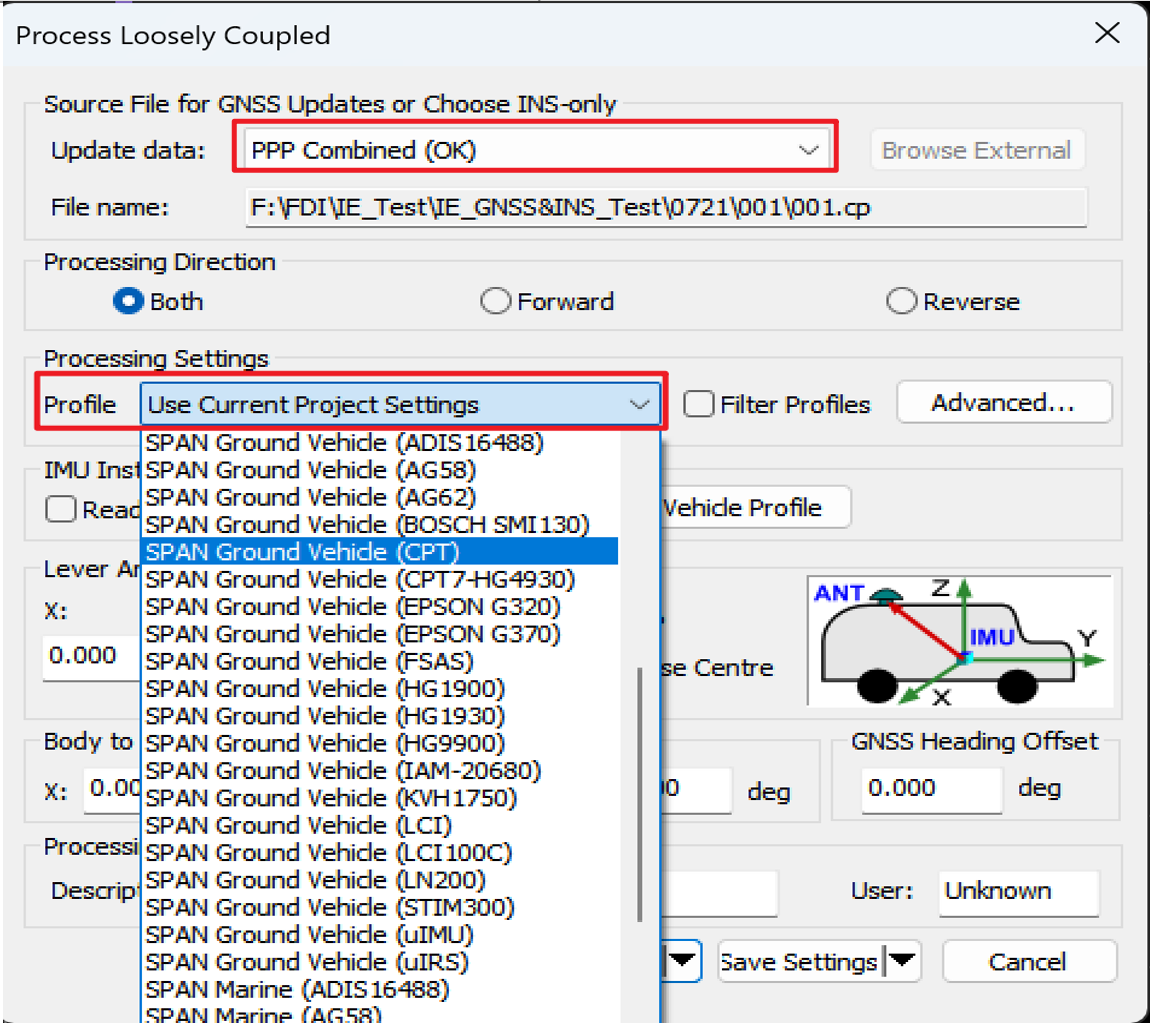Pick SPAN Ground Vehicle (EPSON G320)
Screen dimensions: 1150x1025
point(380,606)
